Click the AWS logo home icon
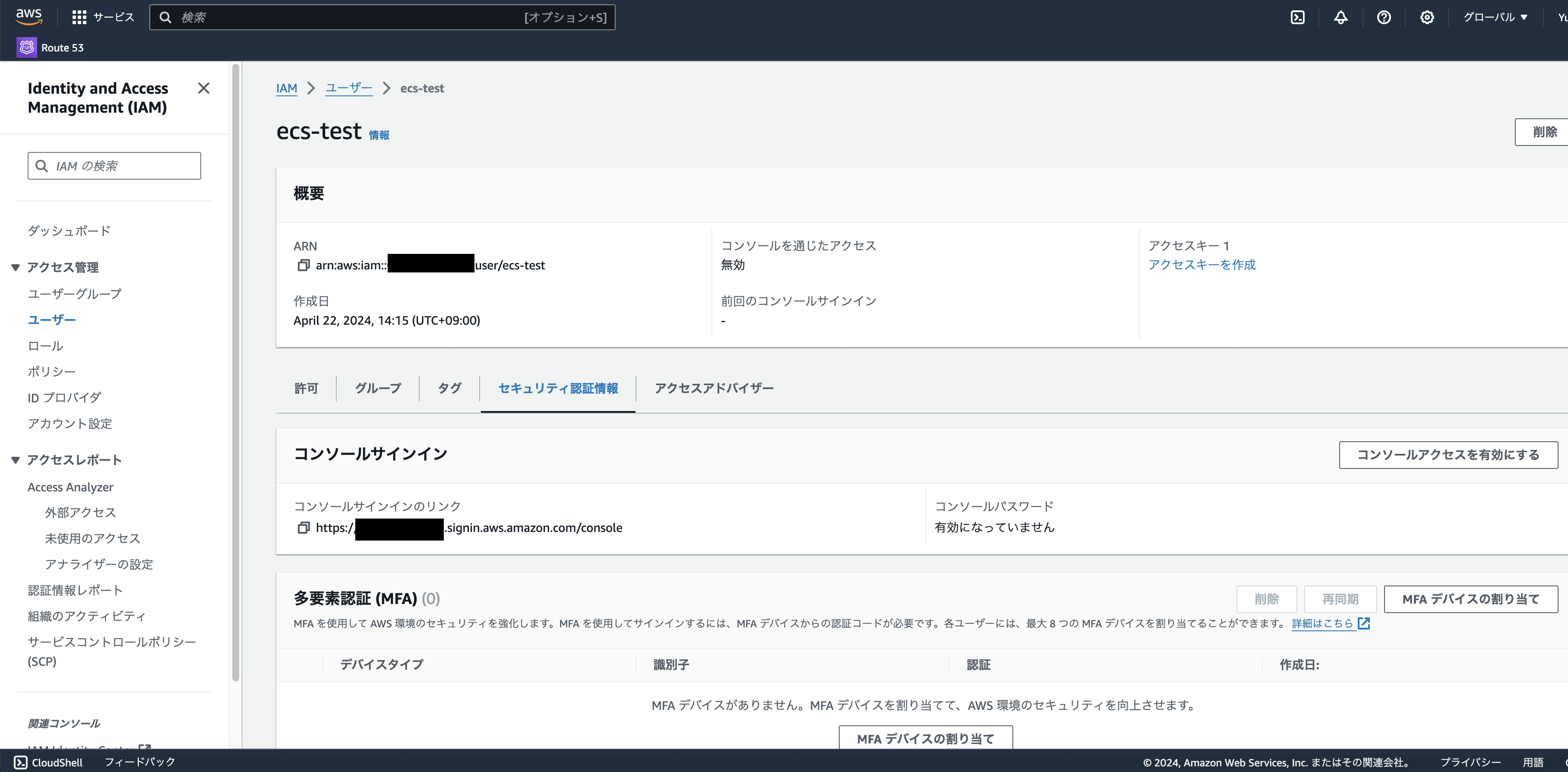The width and height of the screenshot is (1568, 772). pos(28,16)
